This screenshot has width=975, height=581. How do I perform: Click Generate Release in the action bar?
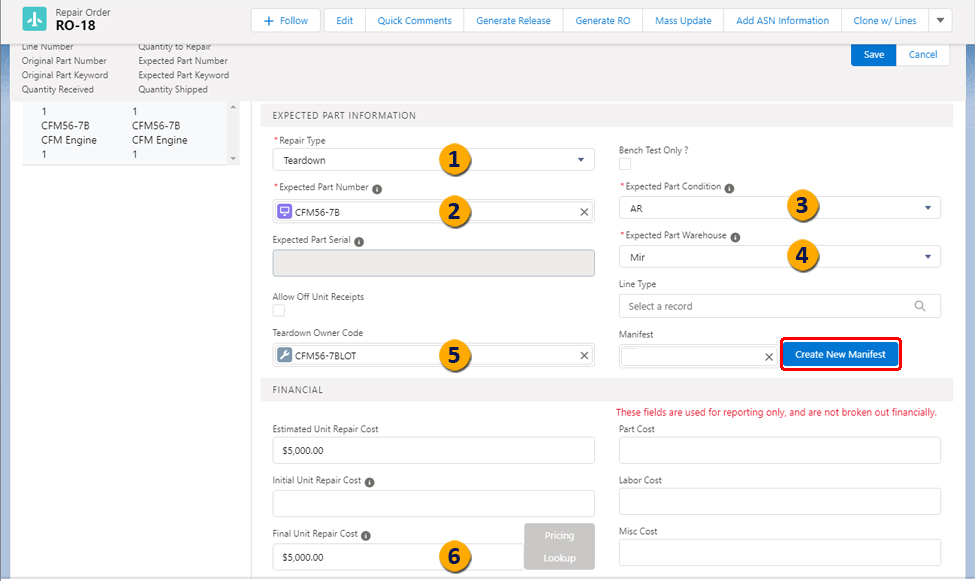coord(513,20)
